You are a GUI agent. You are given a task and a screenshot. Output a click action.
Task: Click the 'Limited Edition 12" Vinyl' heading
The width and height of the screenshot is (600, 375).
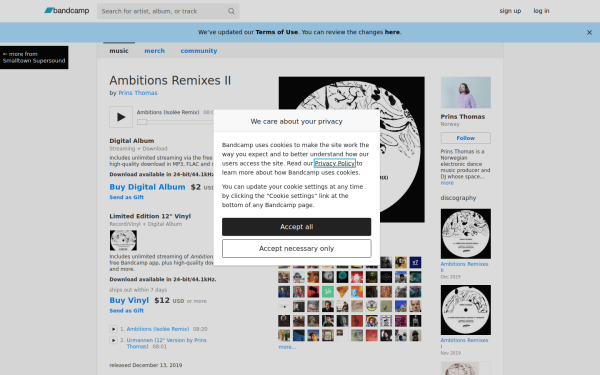tap(150, 216)
